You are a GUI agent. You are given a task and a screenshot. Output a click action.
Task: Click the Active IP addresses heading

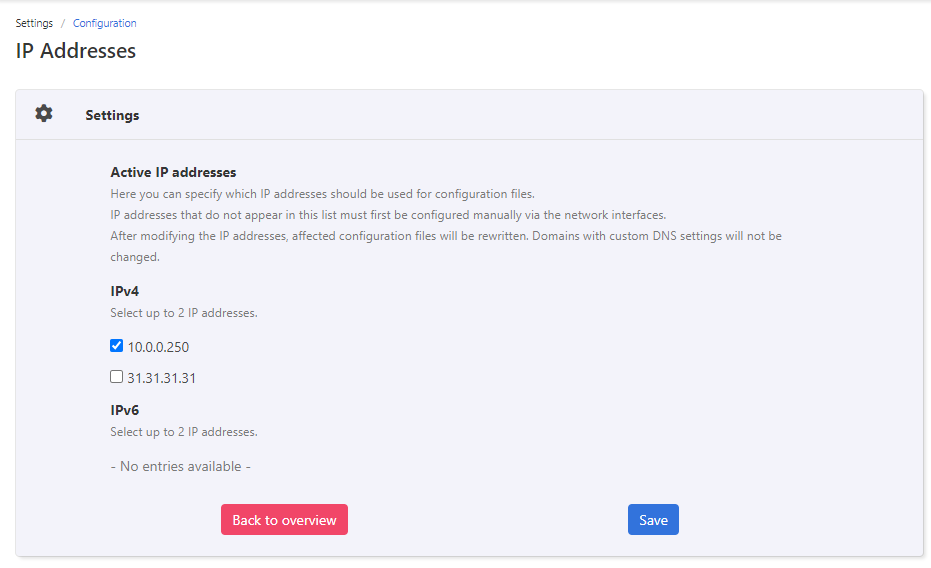pos(173,172)
